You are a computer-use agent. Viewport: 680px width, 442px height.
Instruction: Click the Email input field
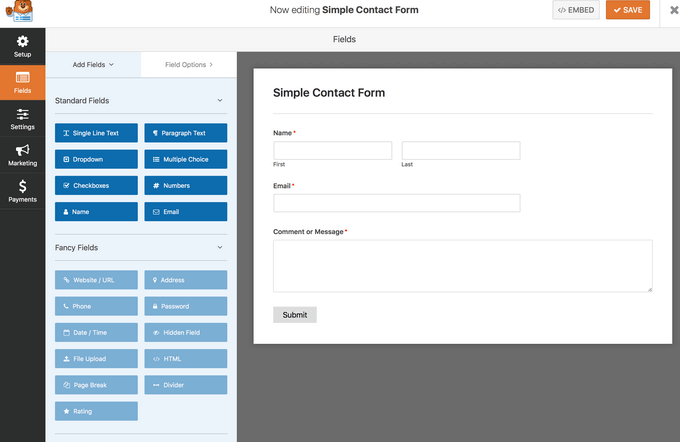point(397,203)
